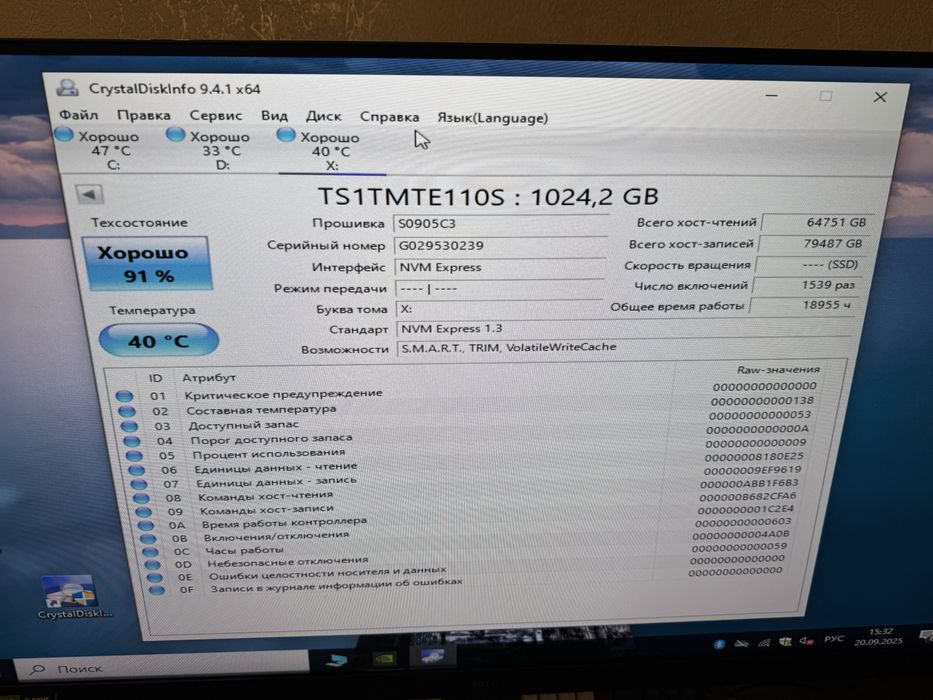Select the Критическое предупреждение row text

[283, 394]
